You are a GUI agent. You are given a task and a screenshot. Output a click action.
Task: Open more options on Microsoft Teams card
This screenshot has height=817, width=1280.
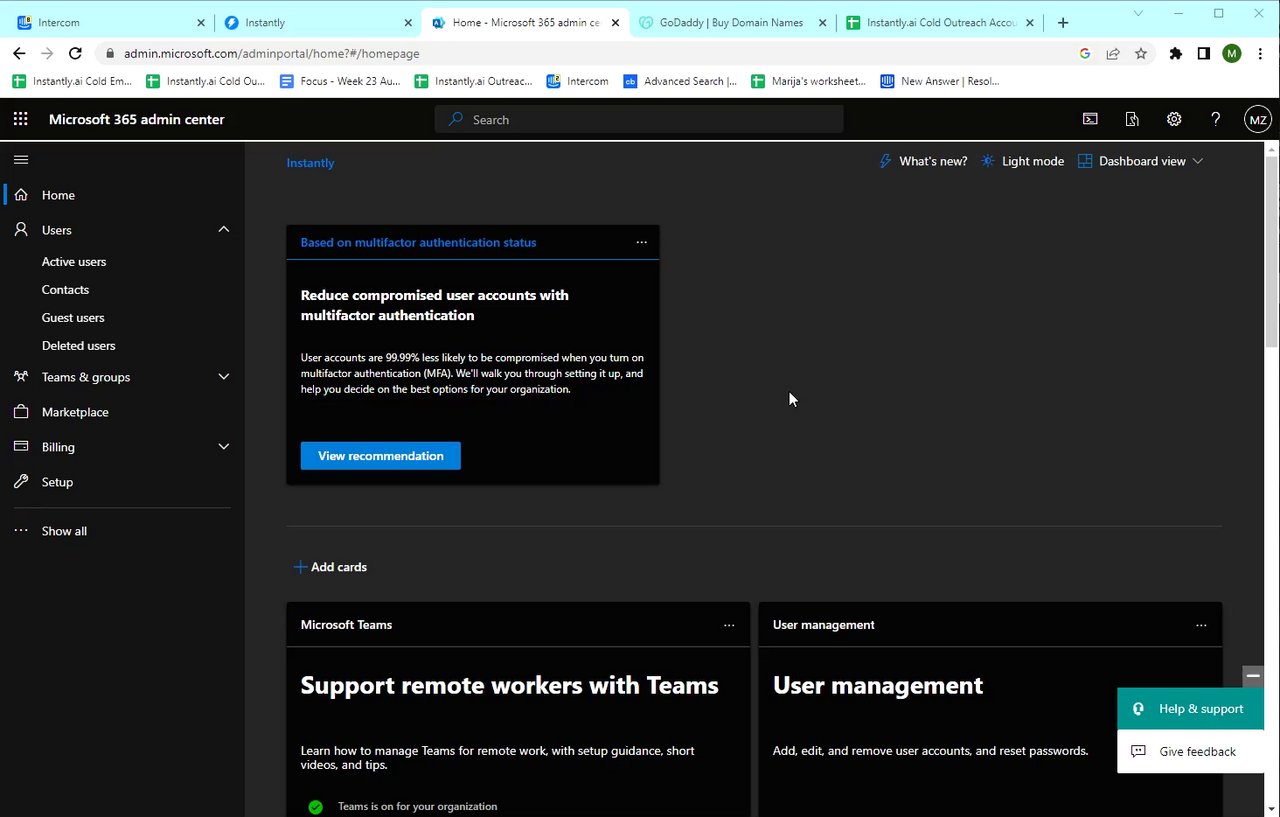(x=729, y=625)
